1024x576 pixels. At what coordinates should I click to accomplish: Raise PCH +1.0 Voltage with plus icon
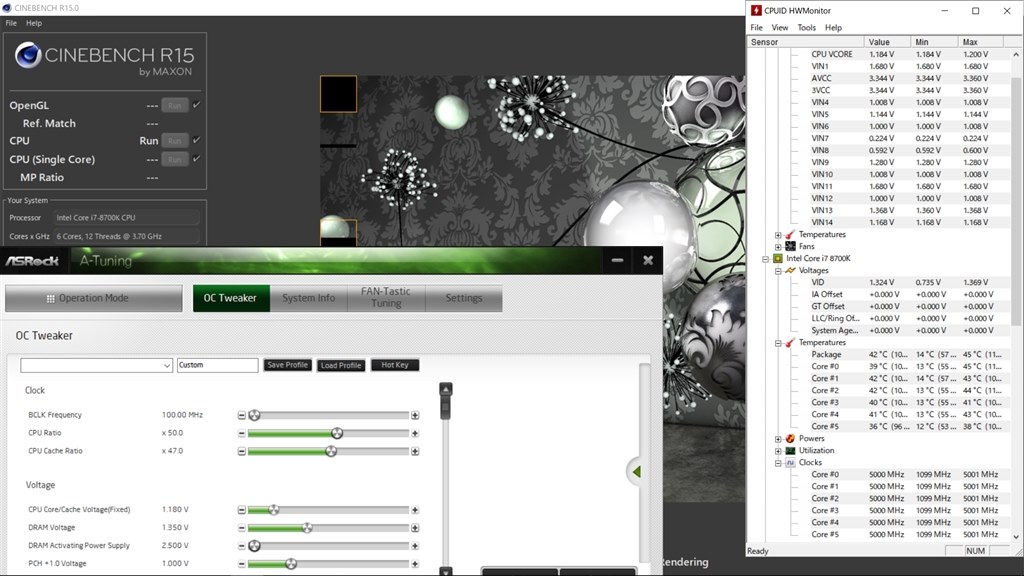tap(415, 564)
